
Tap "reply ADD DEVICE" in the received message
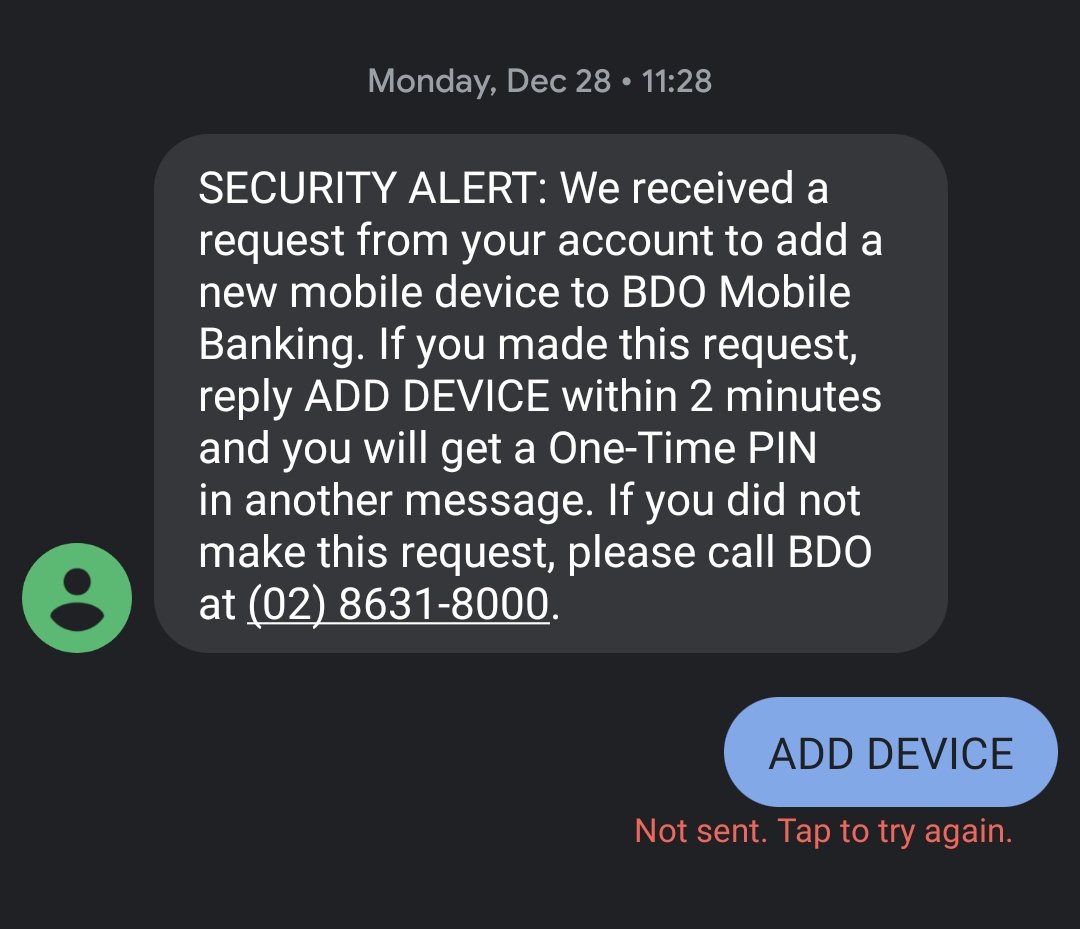pos(374,397)
